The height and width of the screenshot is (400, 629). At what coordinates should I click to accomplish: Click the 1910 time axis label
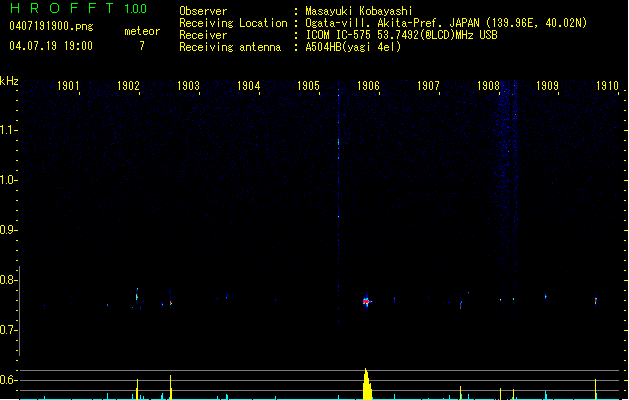coord(607,85)
